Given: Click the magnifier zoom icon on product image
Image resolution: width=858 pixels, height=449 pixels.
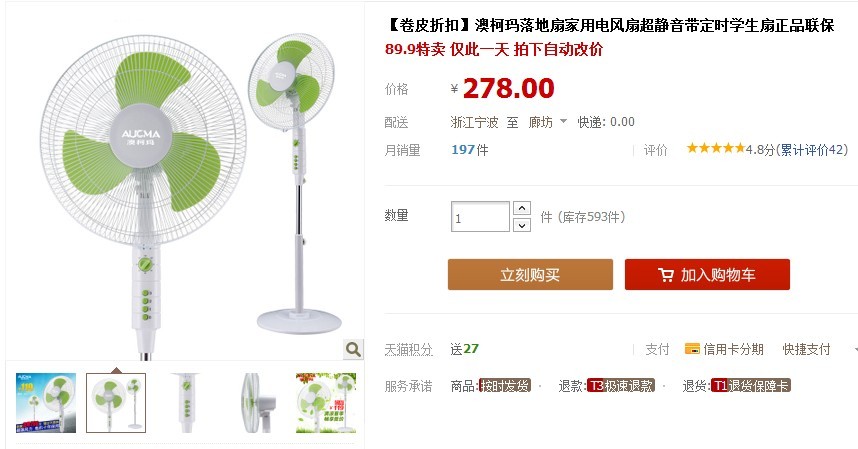Looking at the screenshot, I should tap(353, 349).
